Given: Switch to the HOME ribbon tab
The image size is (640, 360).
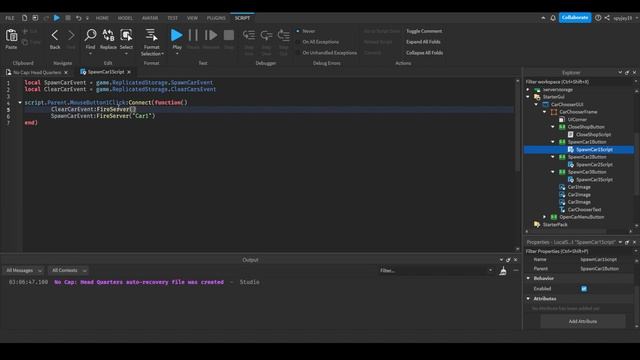Looking at the screenshot, I should pyautogui.click(x=102, y=18).
